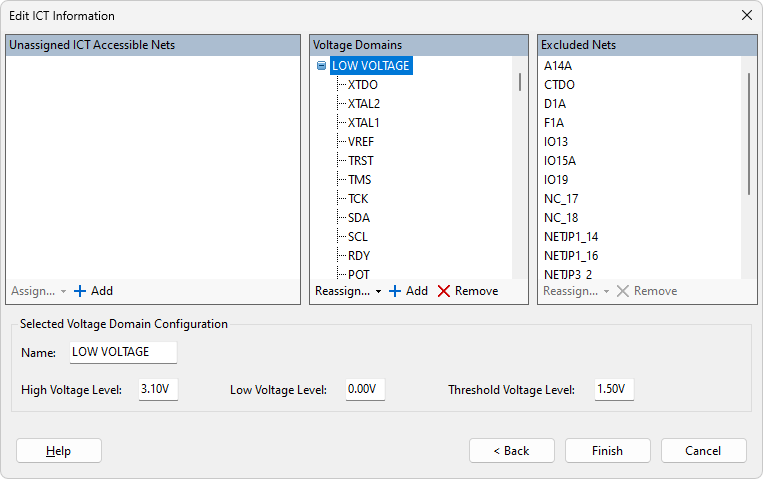Click the red X Remove icon for Voltage Domains
The width and height of the screenshot is (763, 479).
point(444,291)
